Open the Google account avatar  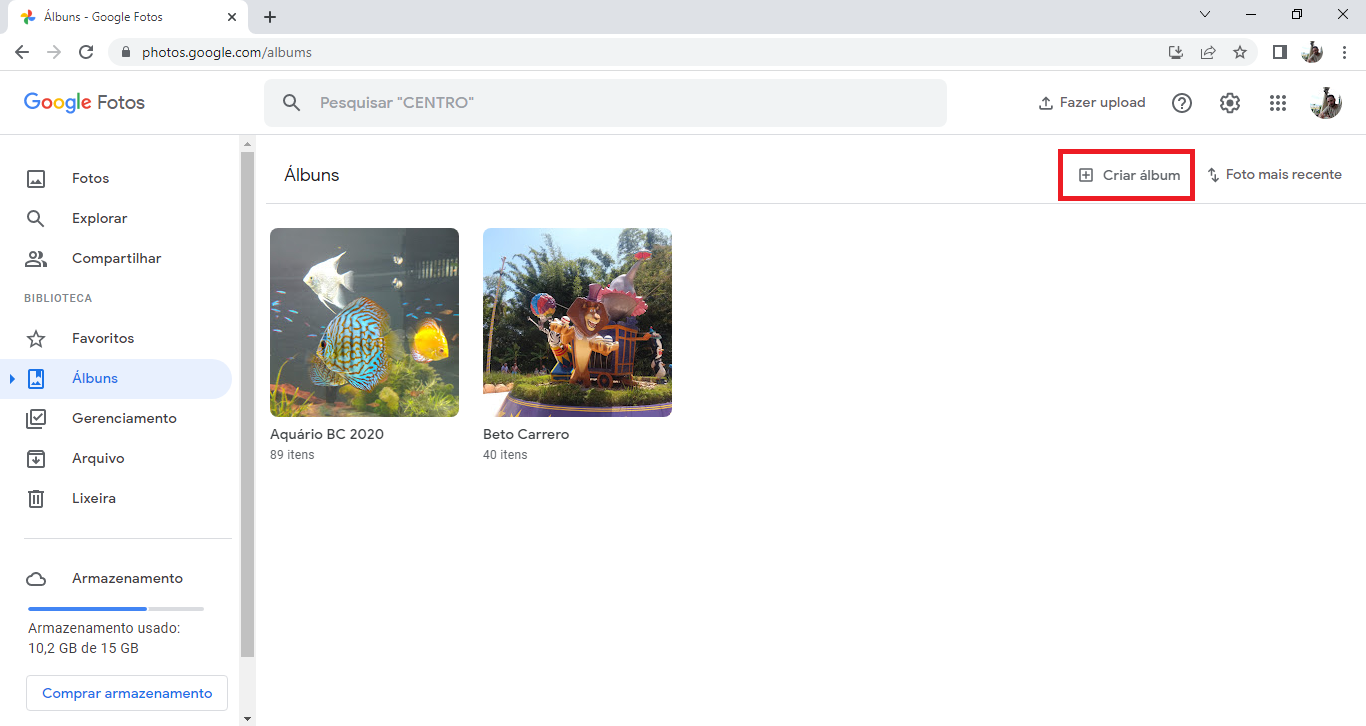point(1326,103)
